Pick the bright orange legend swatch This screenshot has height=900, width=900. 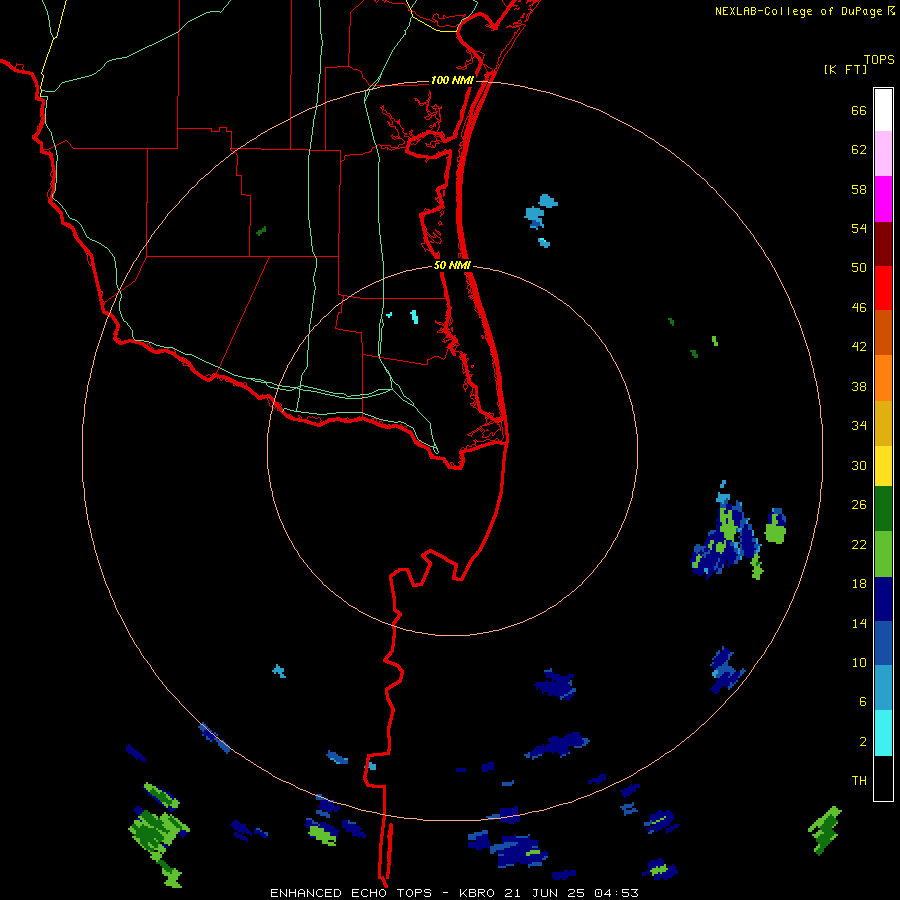[883, 378]
